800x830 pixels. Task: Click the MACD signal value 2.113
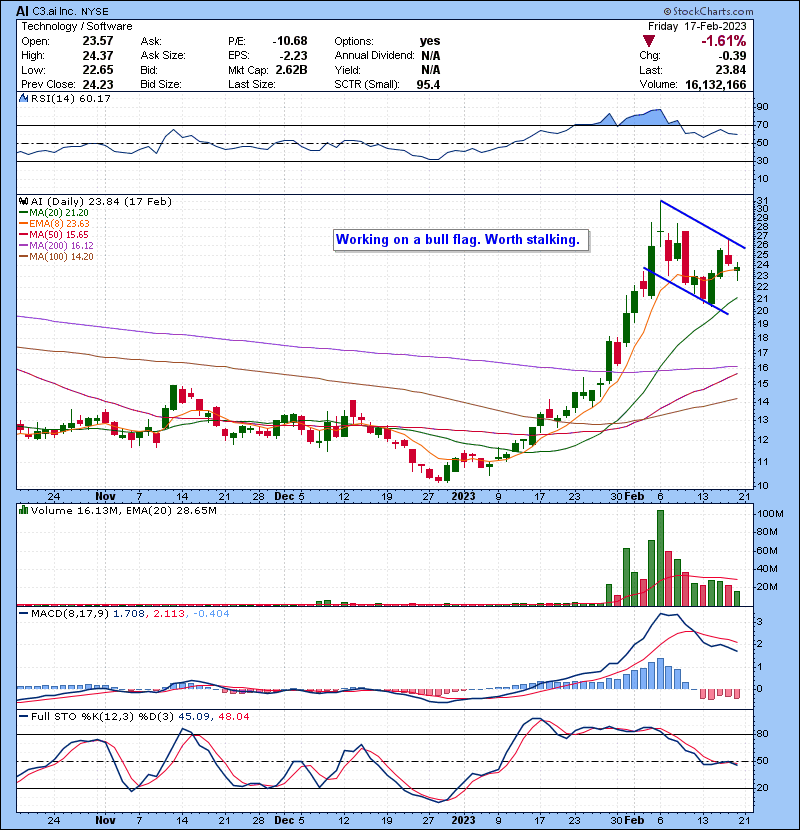pos(169,614)
